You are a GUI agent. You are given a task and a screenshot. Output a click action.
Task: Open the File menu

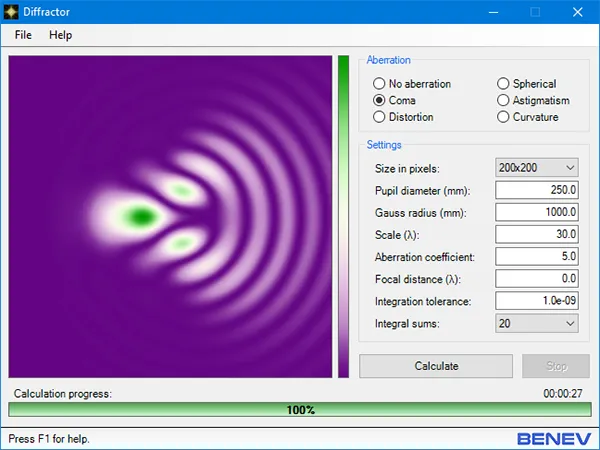[x=23, y=35]
